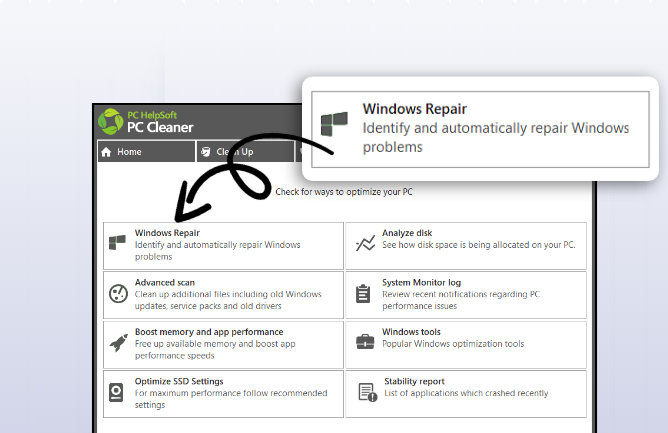Click the Optimize SSD Settings drive icon
The height and width of the screenshot is (433, 668).
coord(118,391)
